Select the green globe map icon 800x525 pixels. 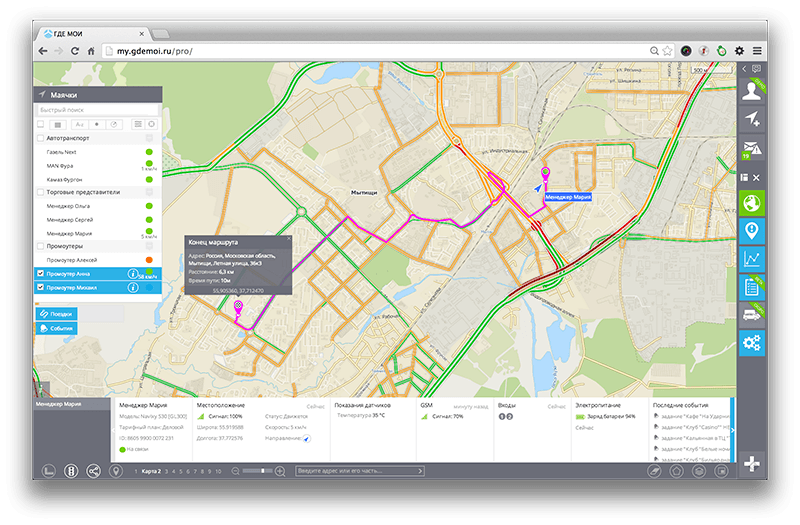tap(752, 203)
